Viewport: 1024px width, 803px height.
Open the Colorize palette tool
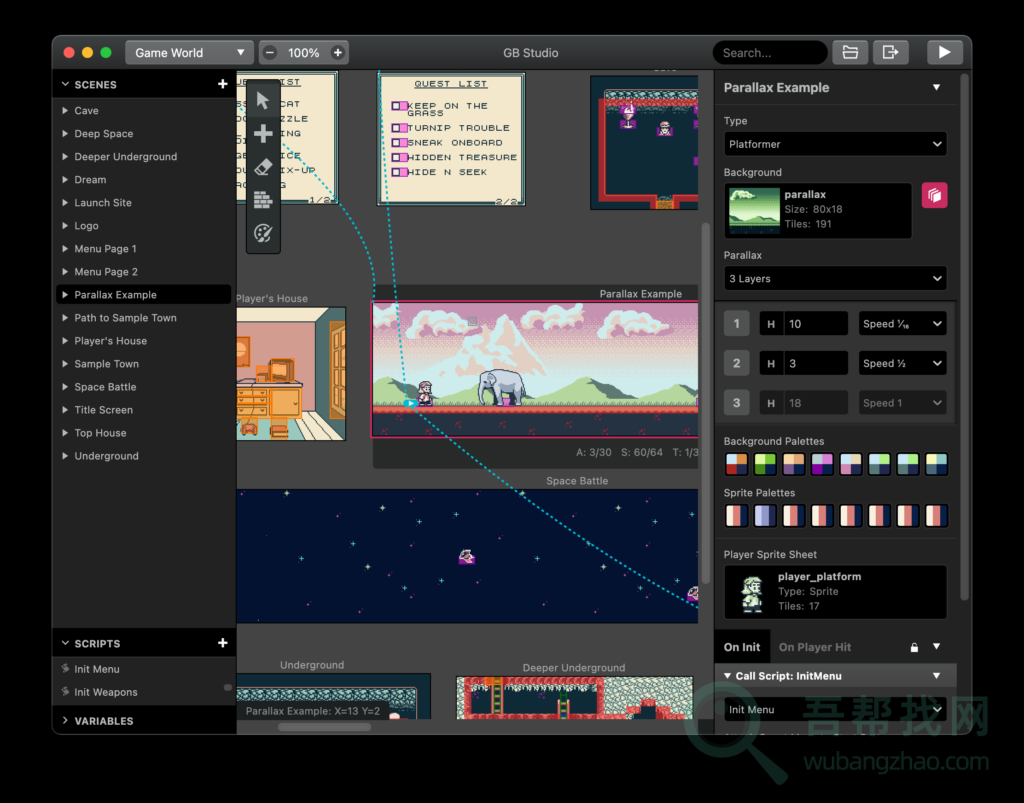[x=263, y=233]
